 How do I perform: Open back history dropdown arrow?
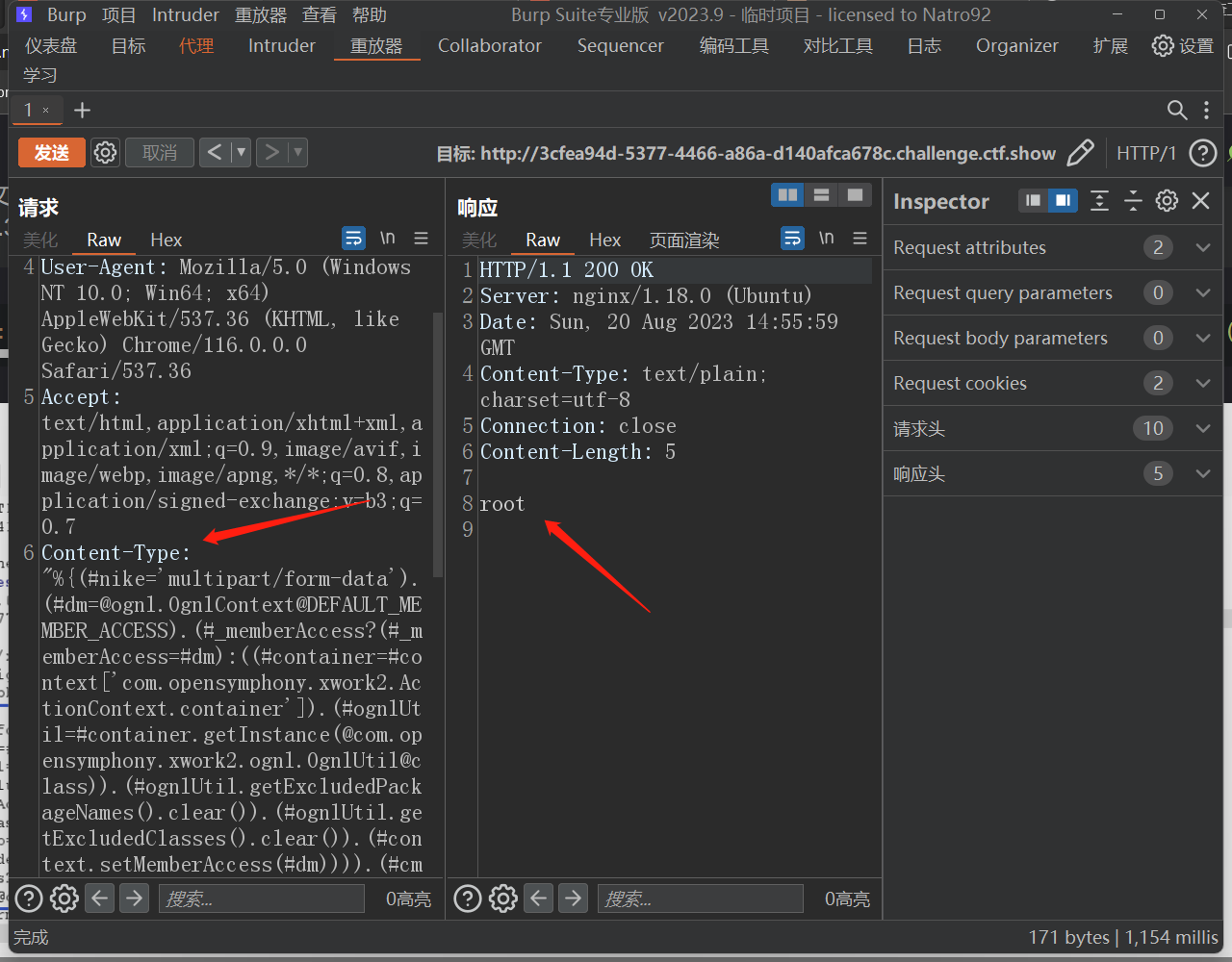tap(241, 152)
